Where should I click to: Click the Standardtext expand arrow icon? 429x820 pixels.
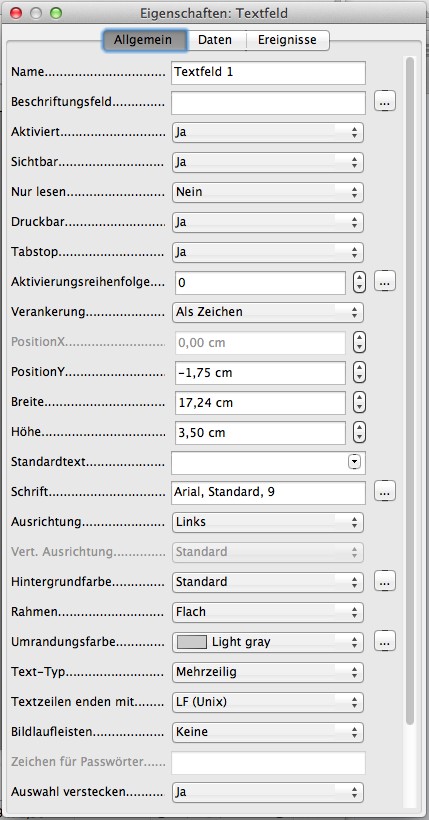[x=355, y=462]
